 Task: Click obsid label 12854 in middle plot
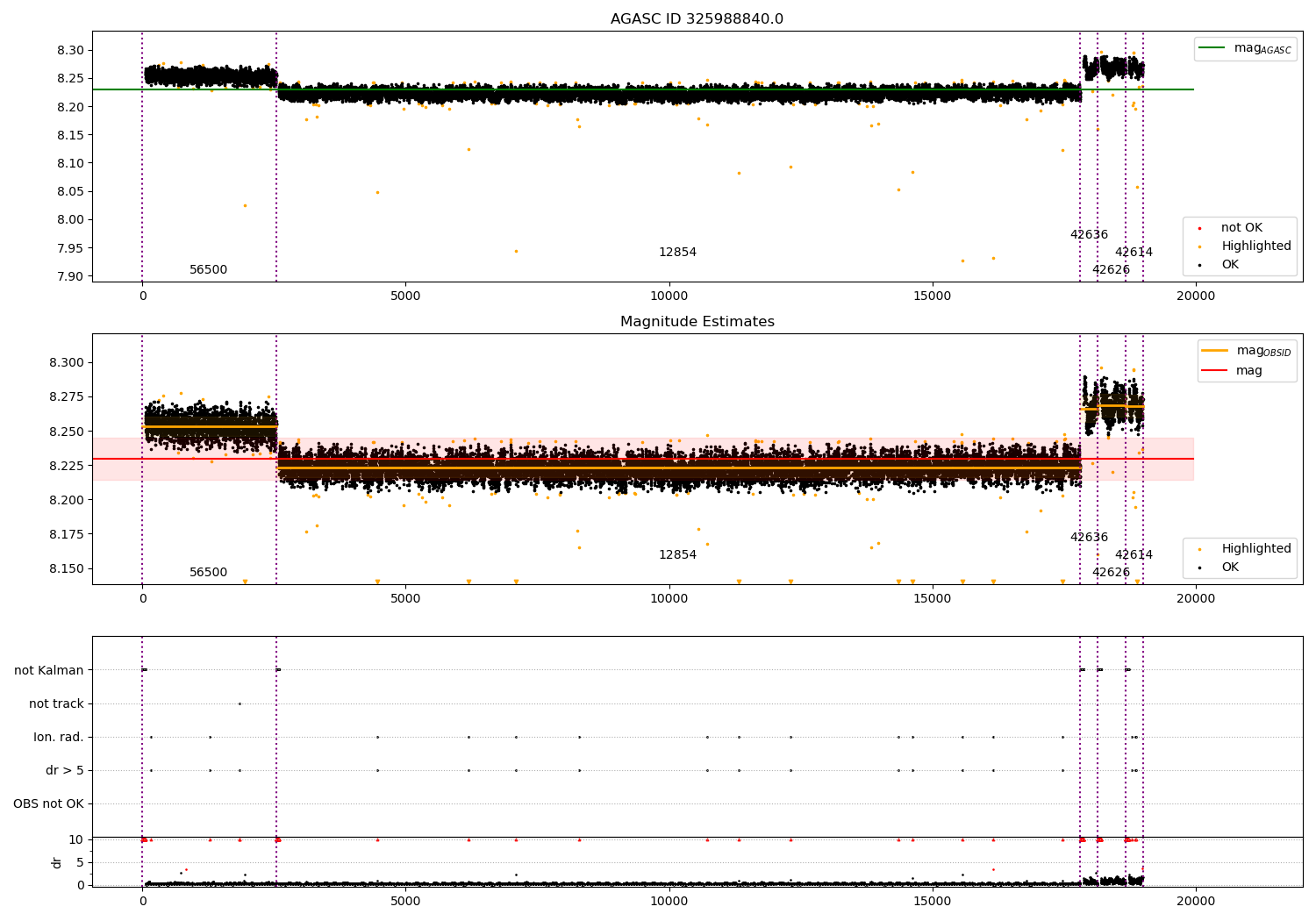tap(678, 555)
